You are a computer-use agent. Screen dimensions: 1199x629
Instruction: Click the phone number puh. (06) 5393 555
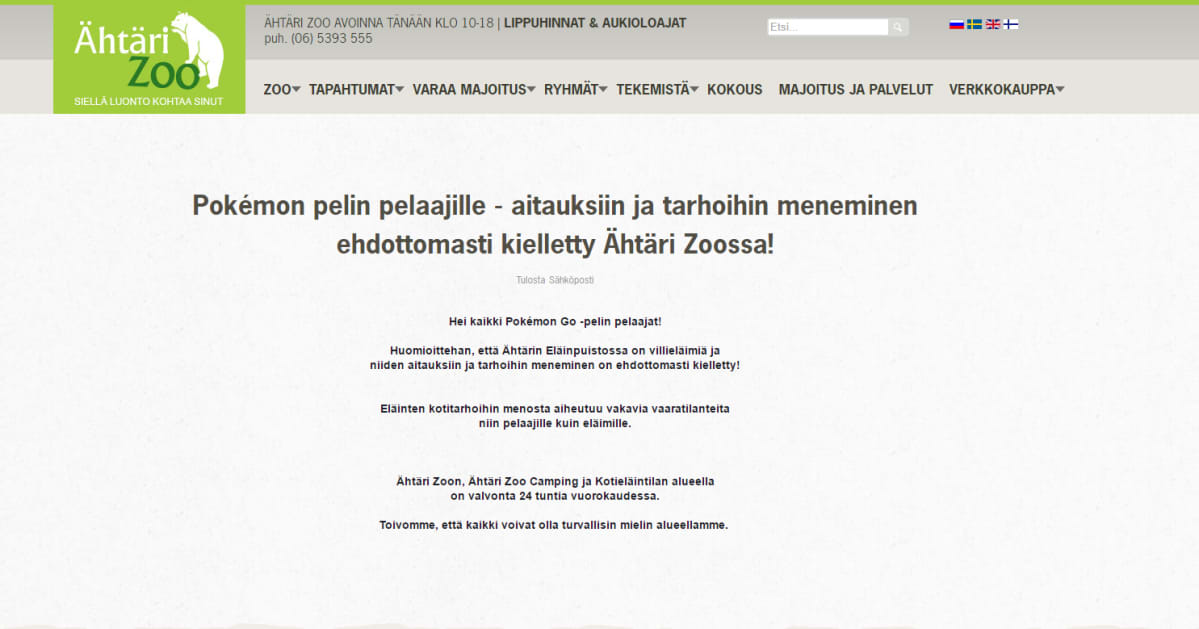[318, 38]
